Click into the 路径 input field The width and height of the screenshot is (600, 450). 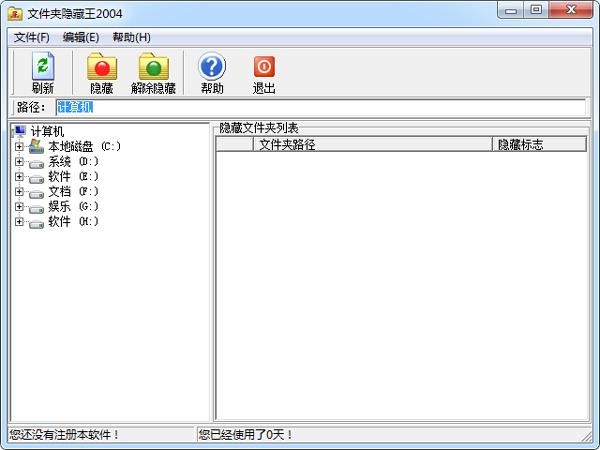click(x=320, y=107)
